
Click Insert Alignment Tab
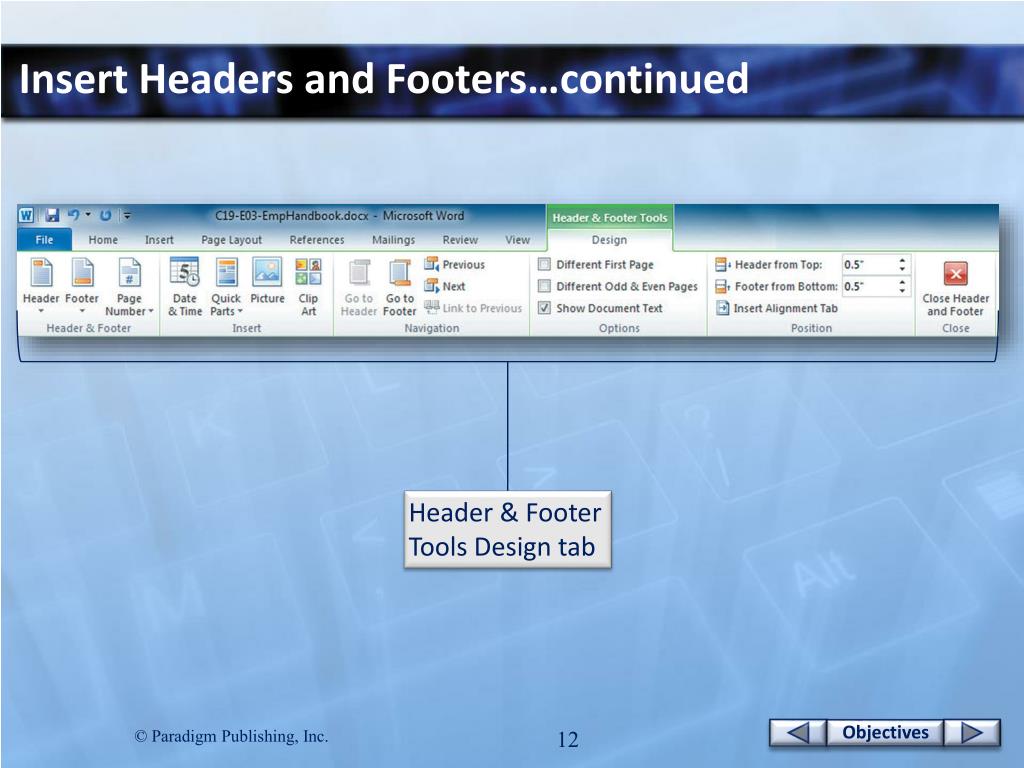[x=776, y=308]
